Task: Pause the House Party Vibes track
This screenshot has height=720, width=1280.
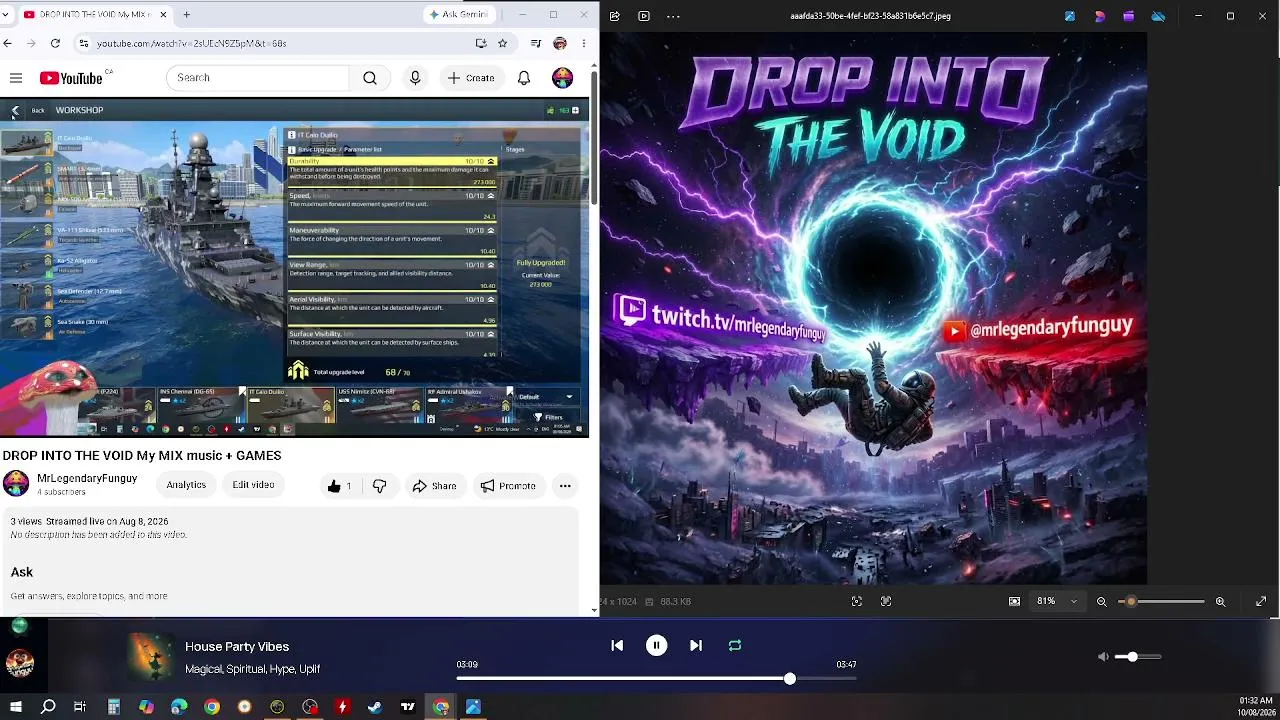Action: pyautogui.click(x=656, y=646)
